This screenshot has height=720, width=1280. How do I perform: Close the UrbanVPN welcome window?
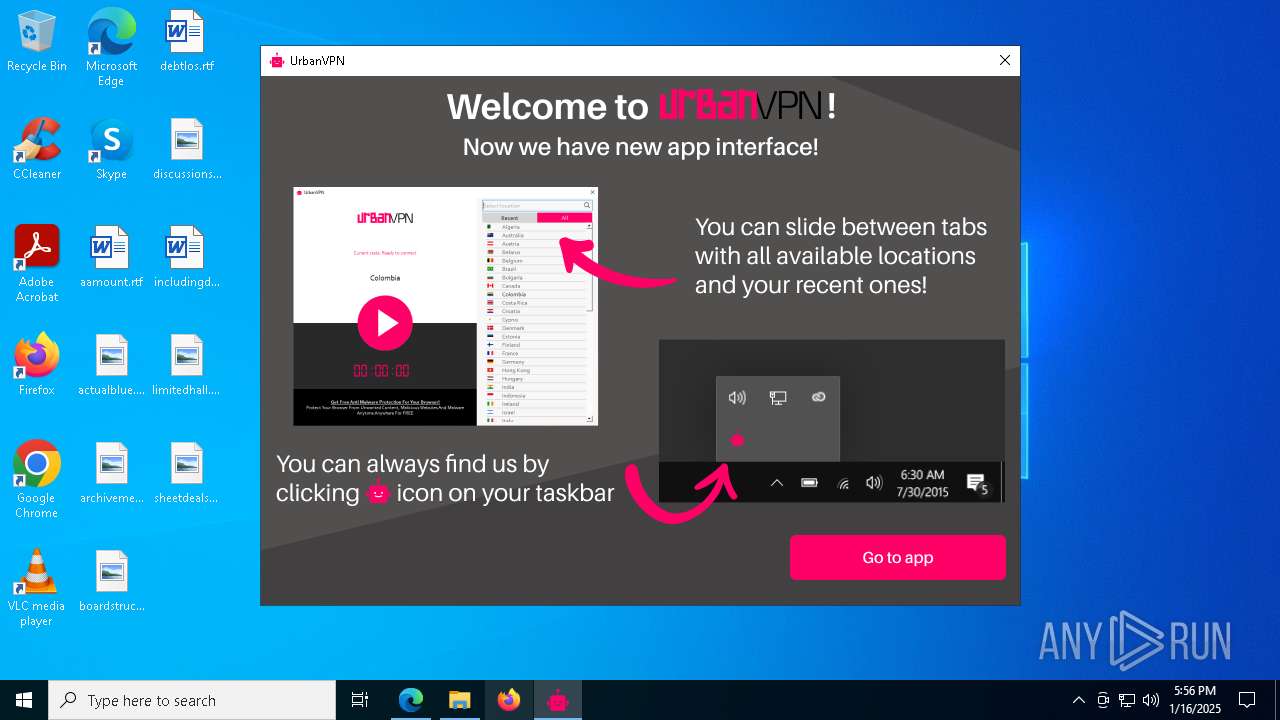coord(1005,61)
